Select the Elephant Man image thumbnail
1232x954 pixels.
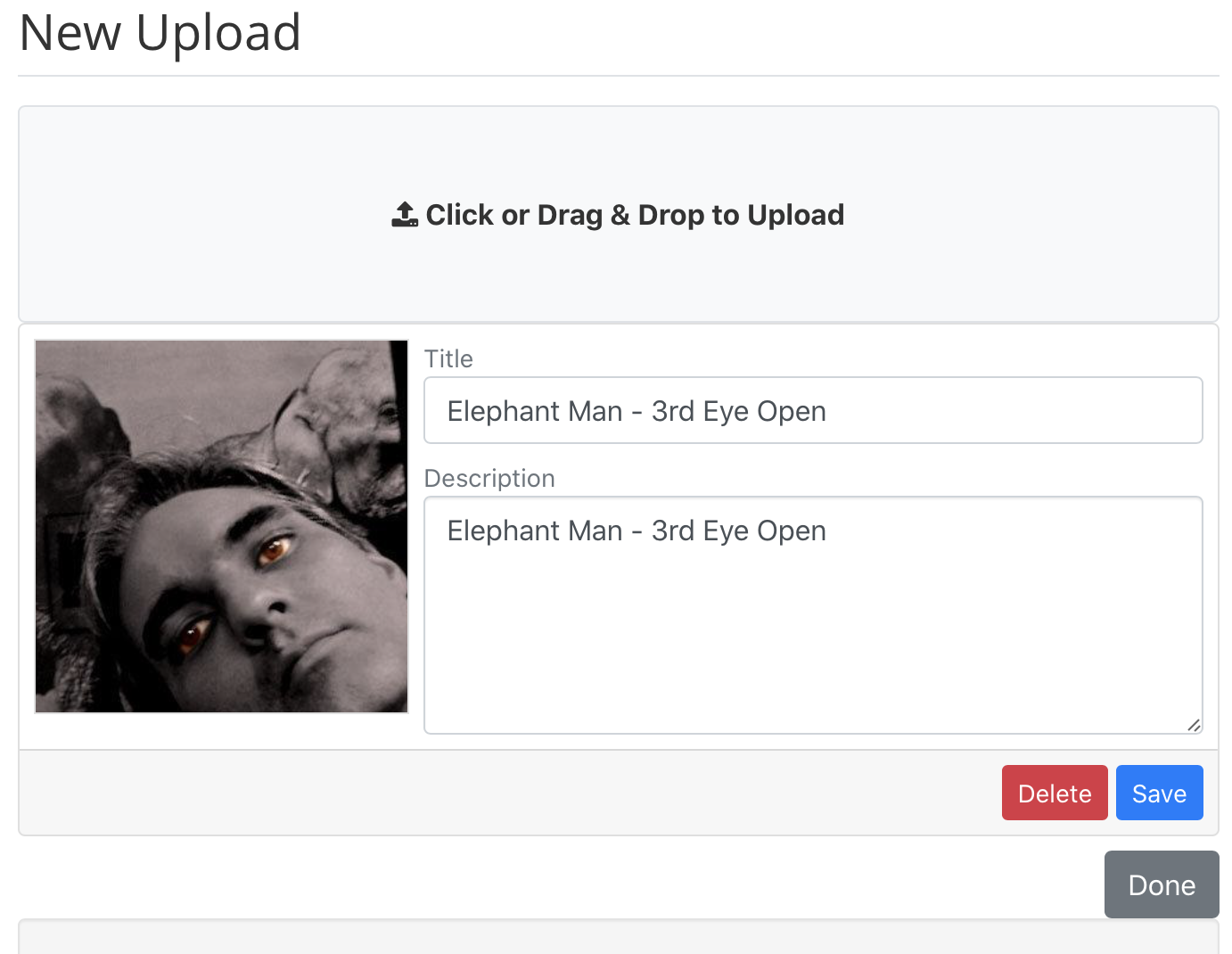pyautogui.click(x=221, y=526)
